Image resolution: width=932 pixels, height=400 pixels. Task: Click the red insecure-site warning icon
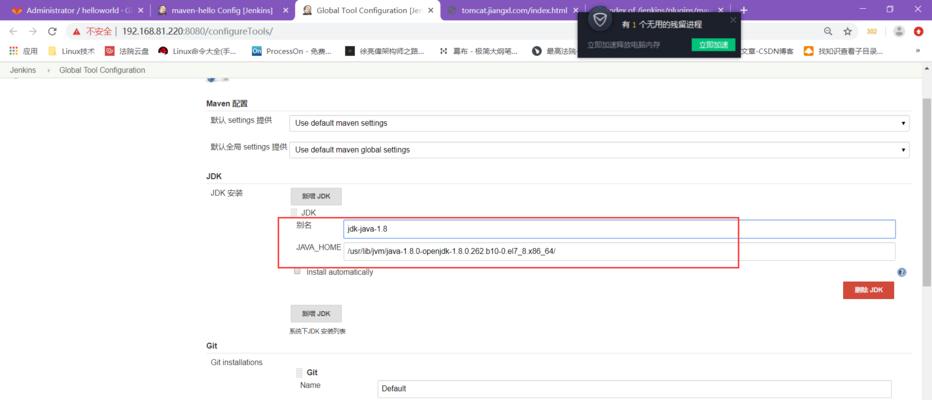(77, 32)
